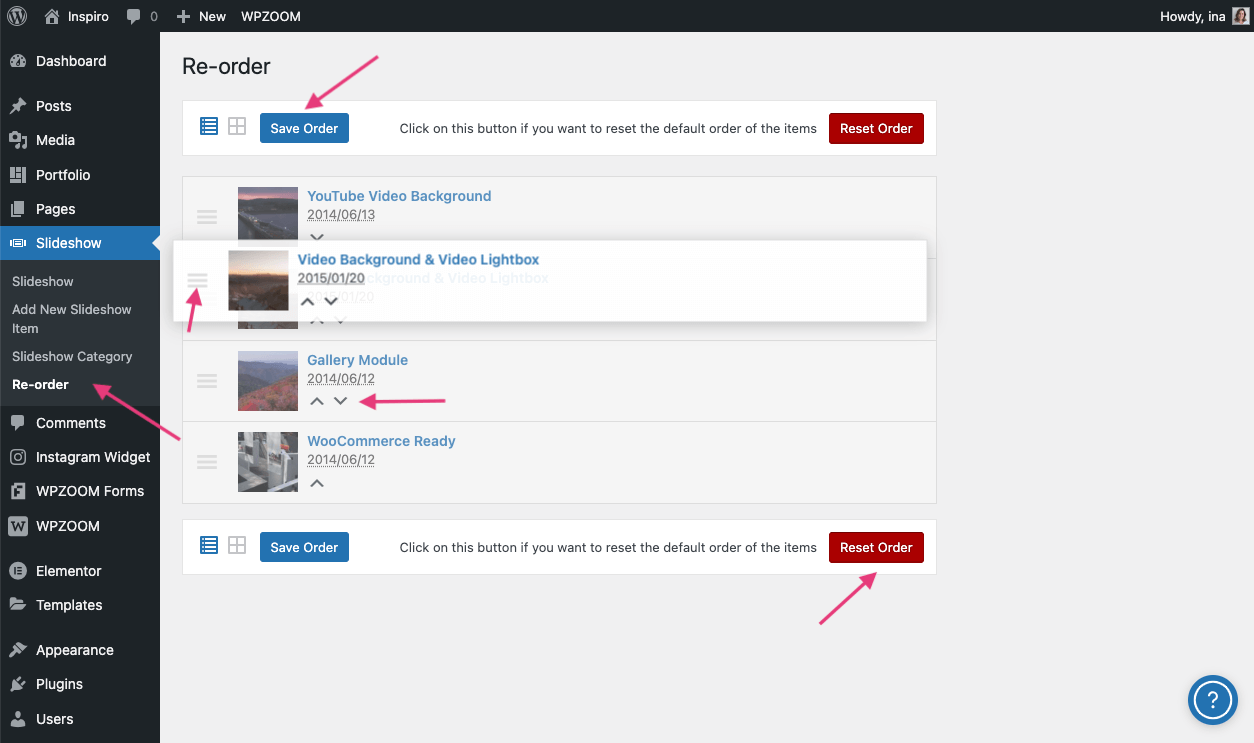
Task: Click the bottom red Reset Order button
Action: coord(876,547)
